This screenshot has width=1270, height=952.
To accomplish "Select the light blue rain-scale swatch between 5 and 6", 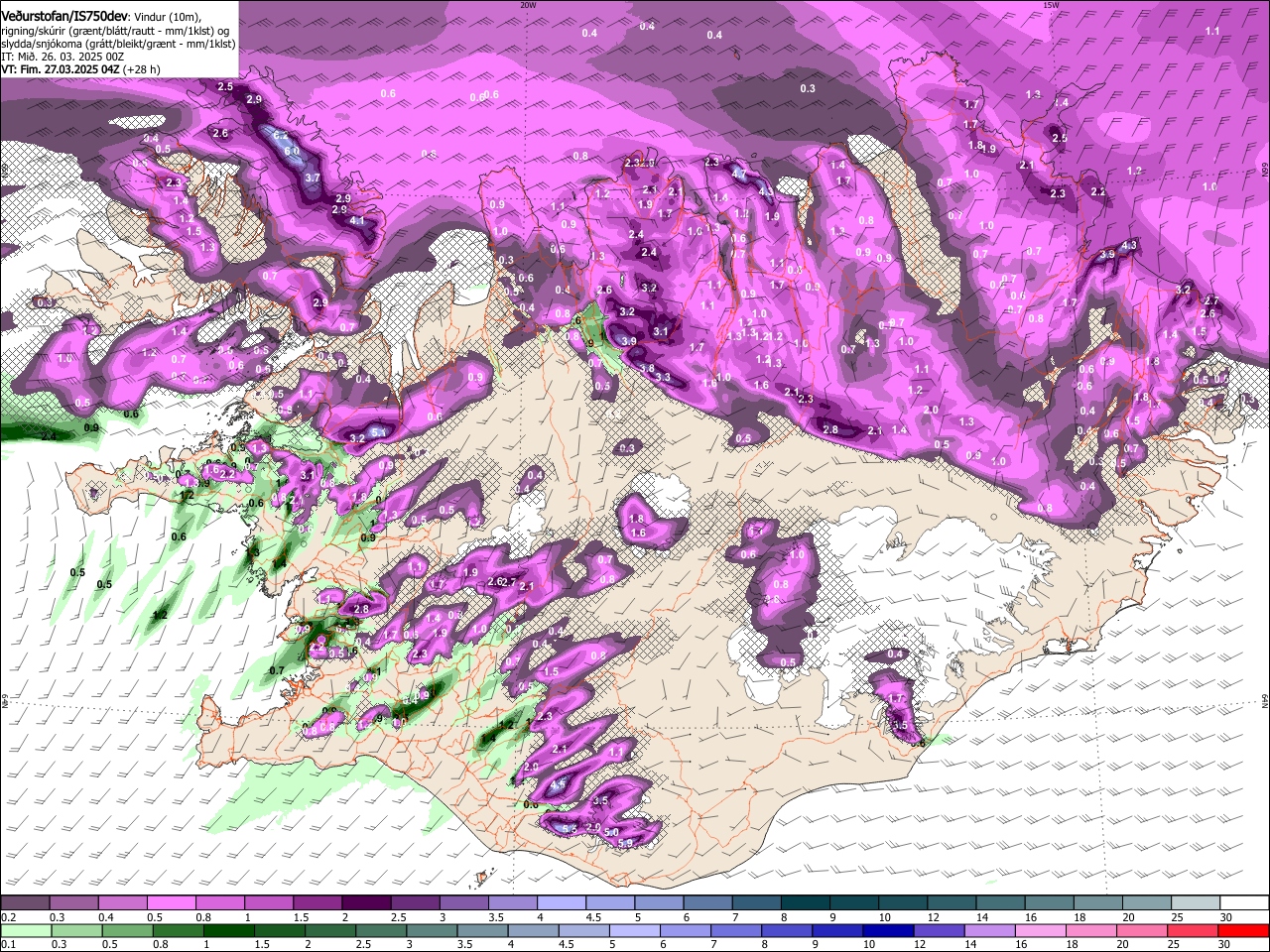I will point(635,930).
